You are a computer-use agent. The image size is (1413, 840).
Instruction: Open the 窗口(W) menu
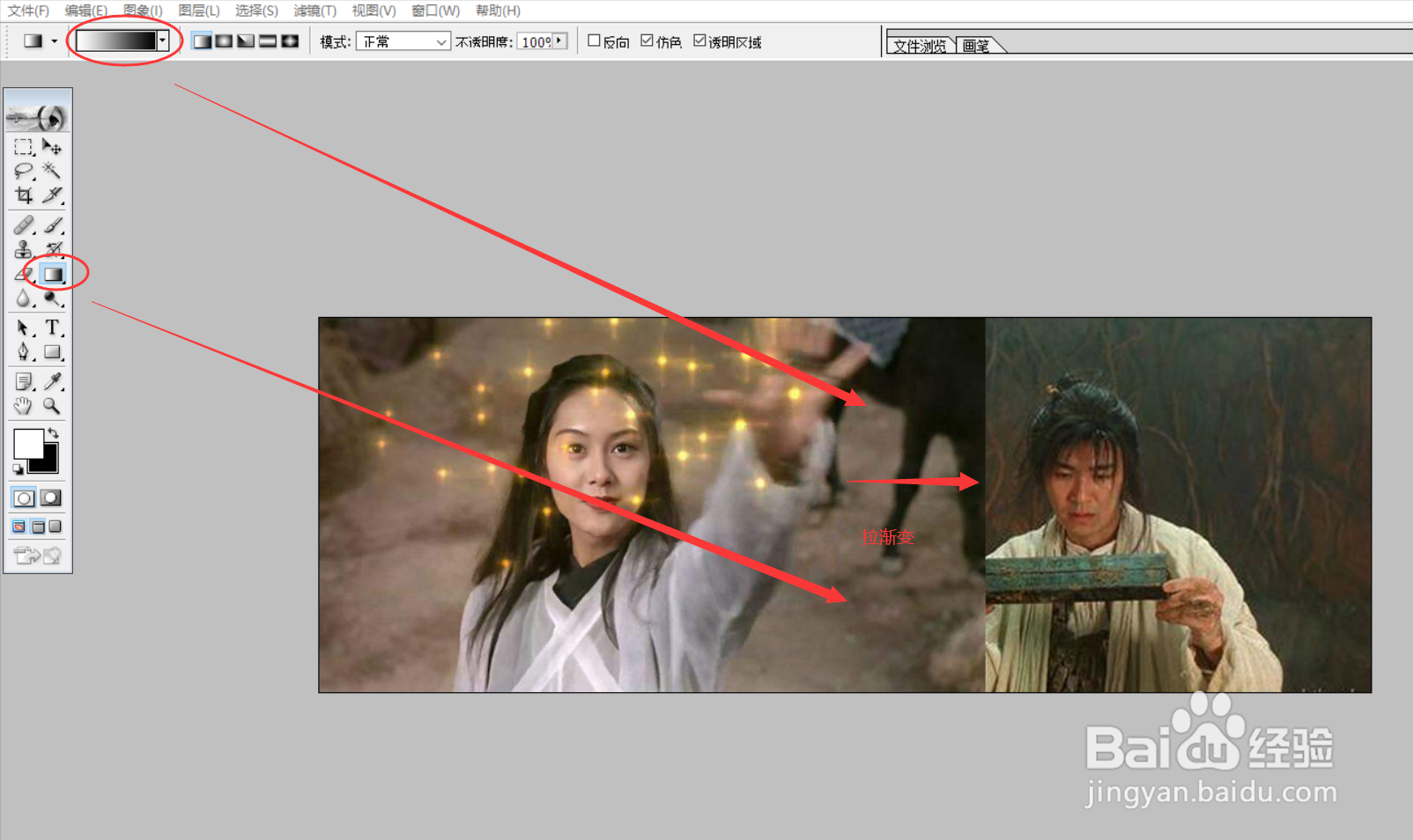pyautogui.click(x=435, y=11)
